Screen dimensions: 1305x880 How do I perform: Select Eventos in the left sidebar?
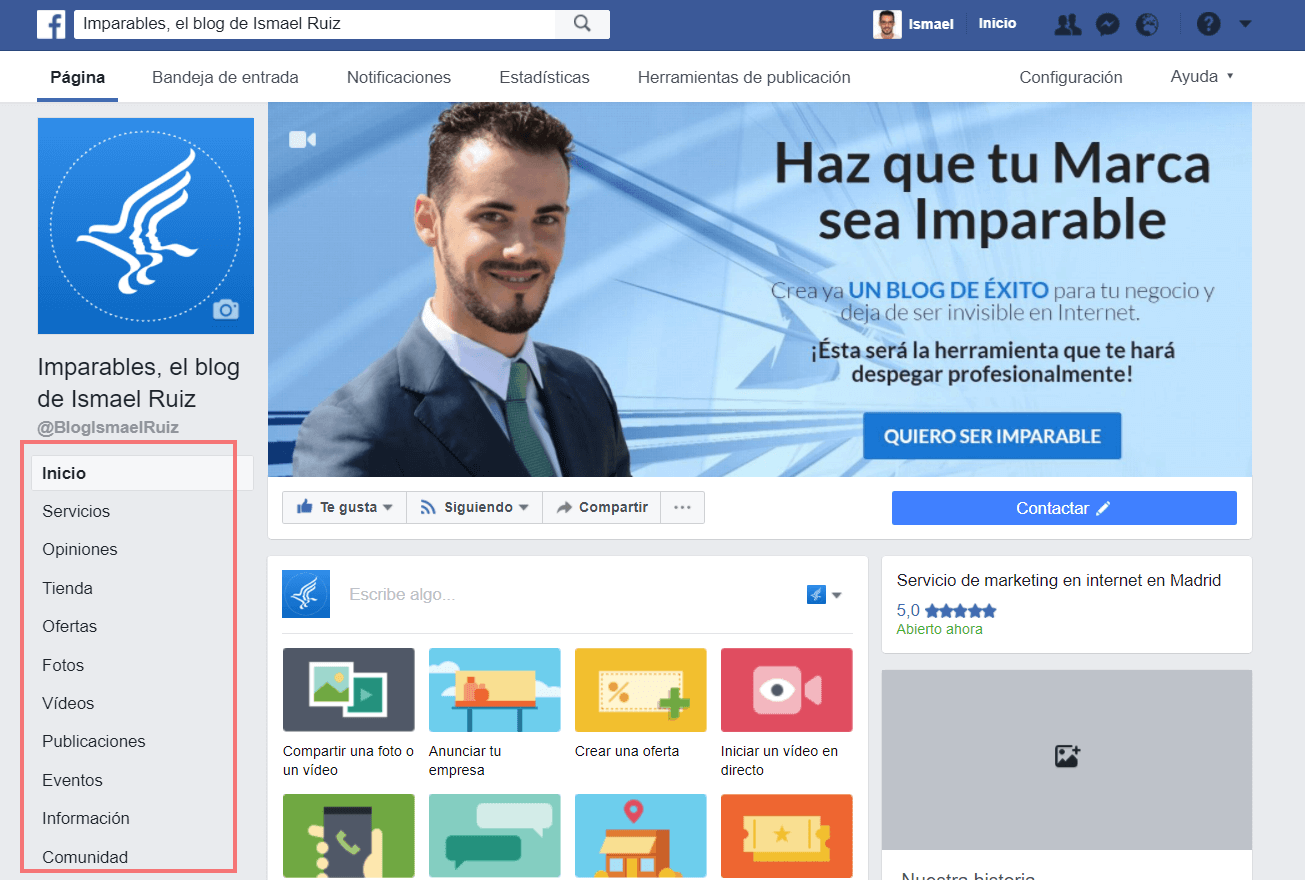pyautogui.click(x=72, y=780)
